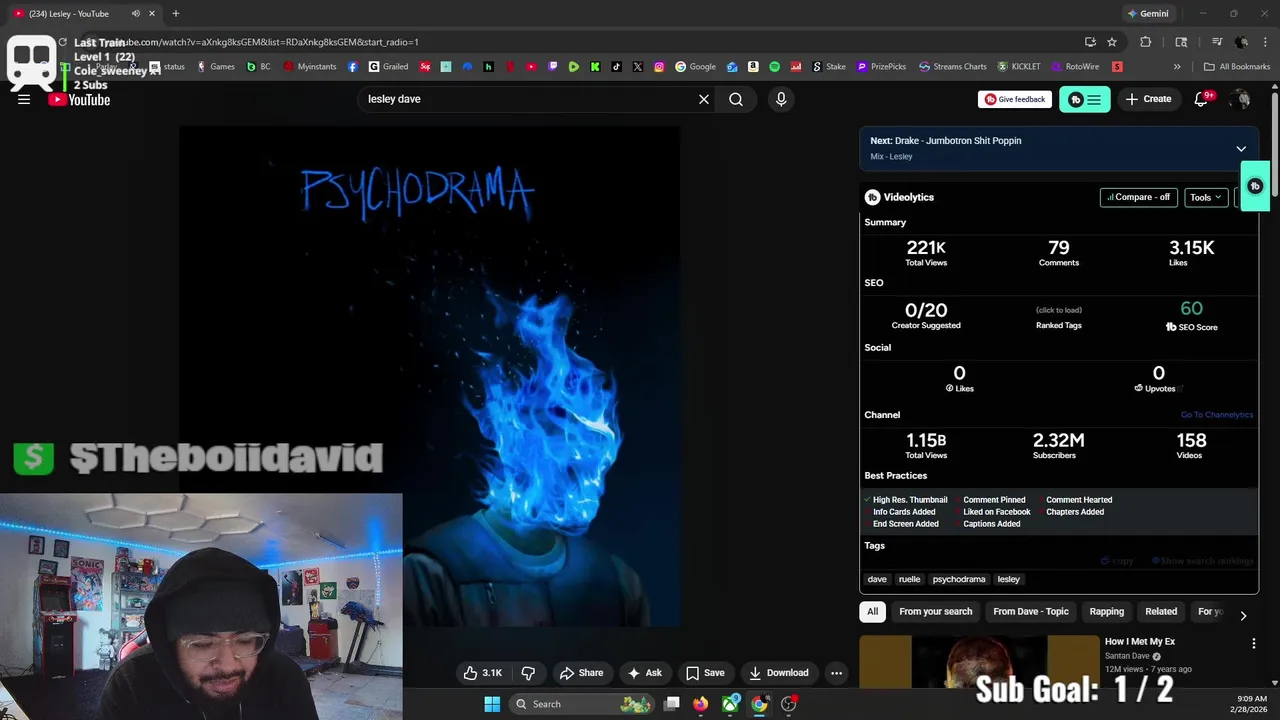The image size is (1280, 720).
Task: Mute the tab via the speaker icon
Action: (x=135, y=14)
